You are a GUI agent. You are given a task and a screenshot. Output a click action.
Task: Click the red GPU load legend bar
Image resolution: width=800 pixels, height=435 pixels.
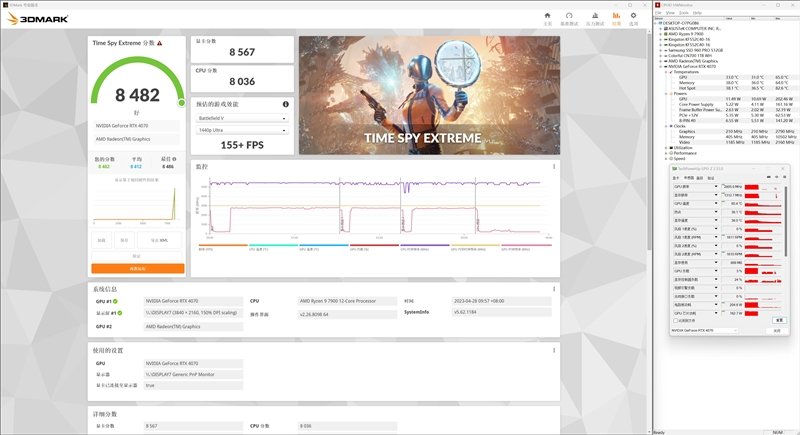pos(374,245)
